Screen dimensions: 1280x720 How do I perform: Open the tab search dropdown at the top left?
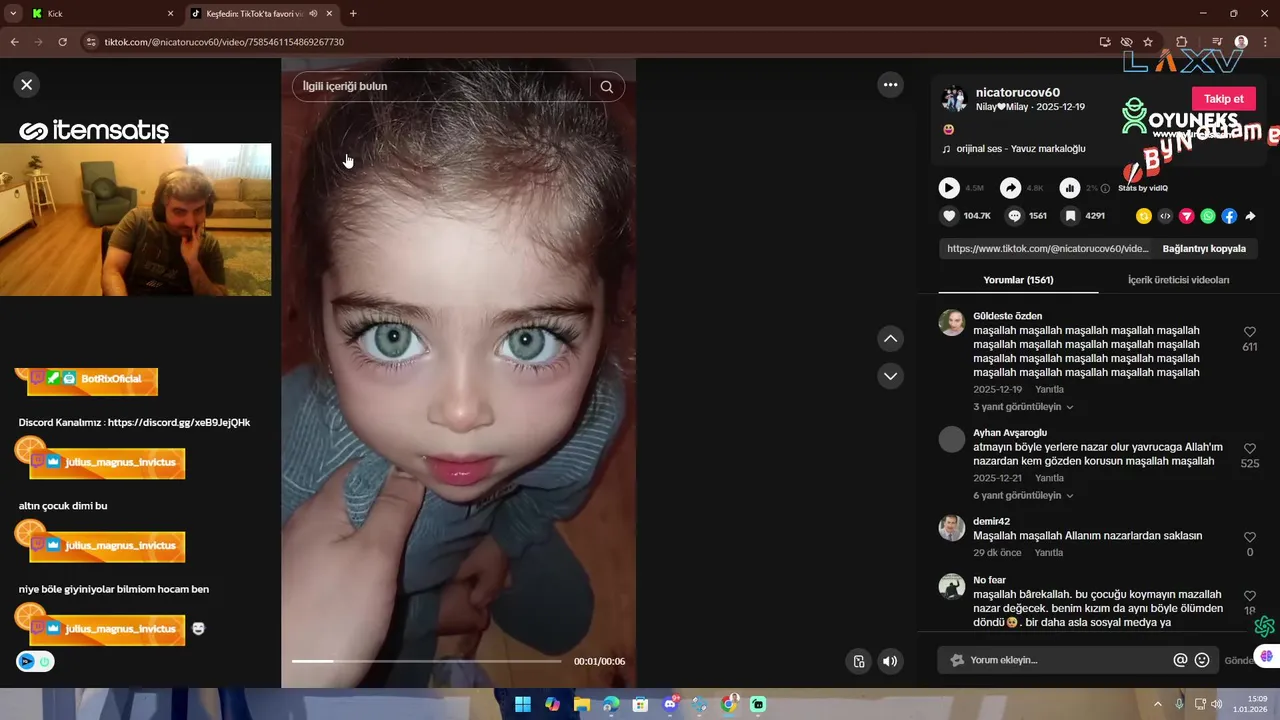tap(12, 14)
